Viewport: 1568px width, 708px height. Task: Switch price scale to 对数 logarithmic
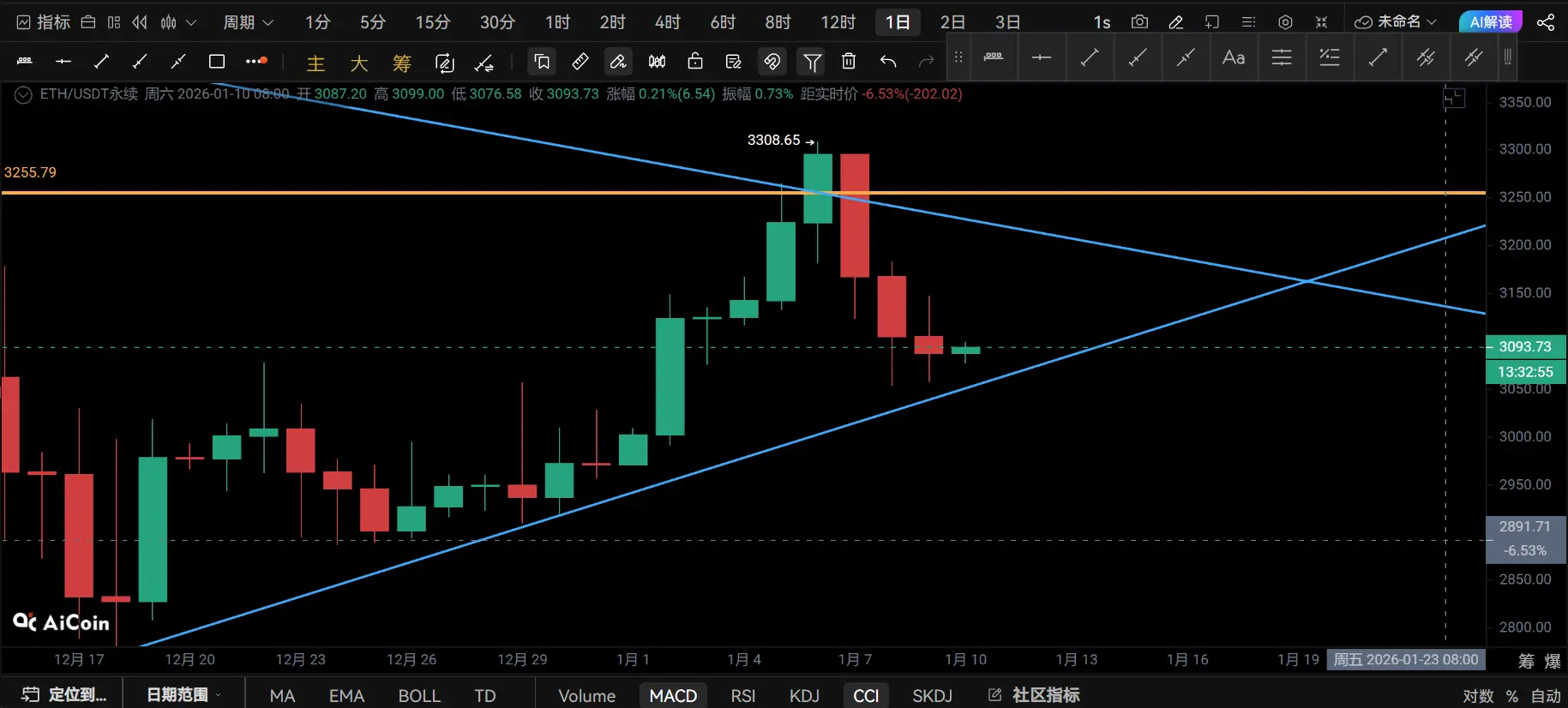tap(1478, 696)
